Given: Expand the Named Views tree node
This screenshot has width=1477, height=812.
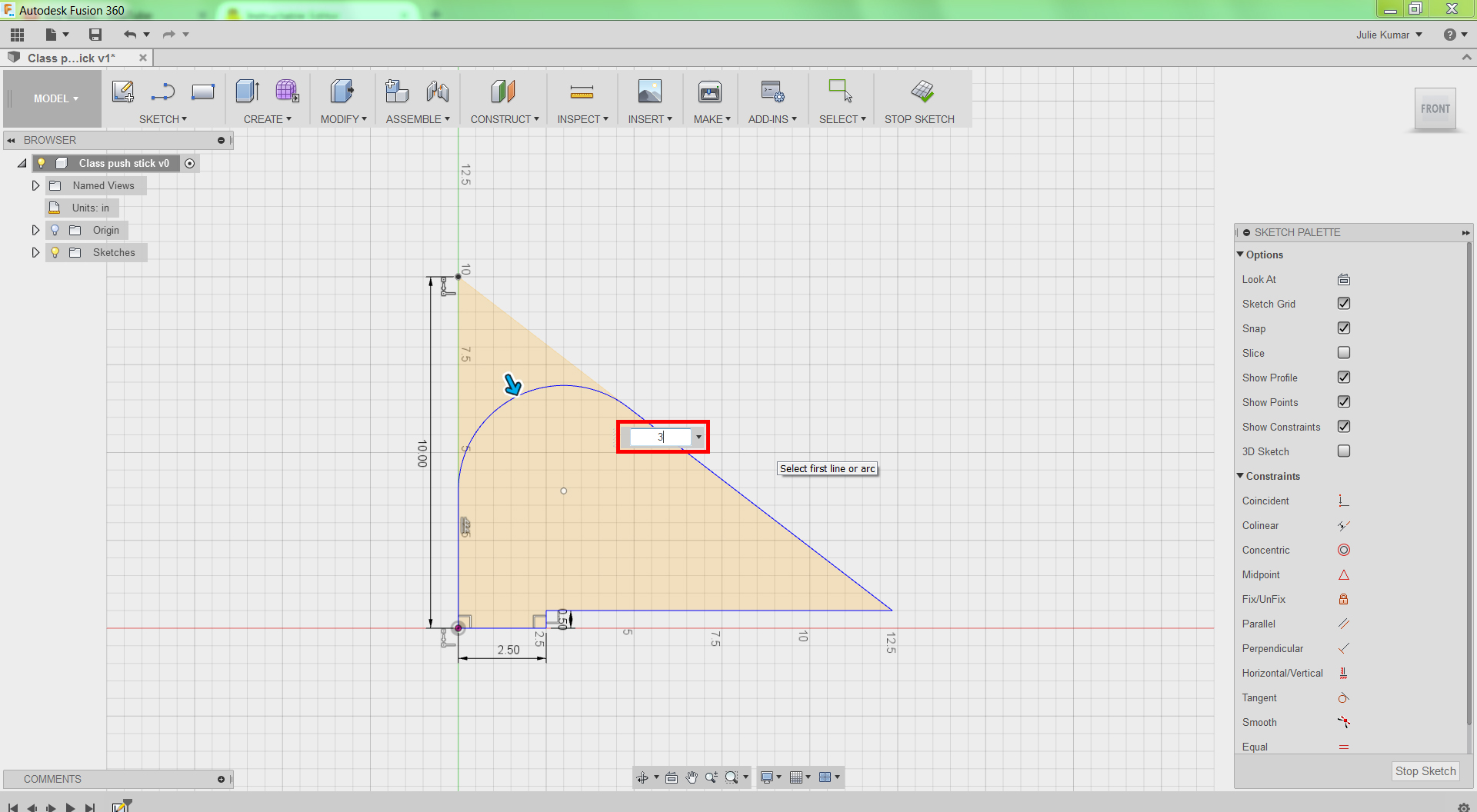Looking at the screenshot, I should tap(35, 185).
